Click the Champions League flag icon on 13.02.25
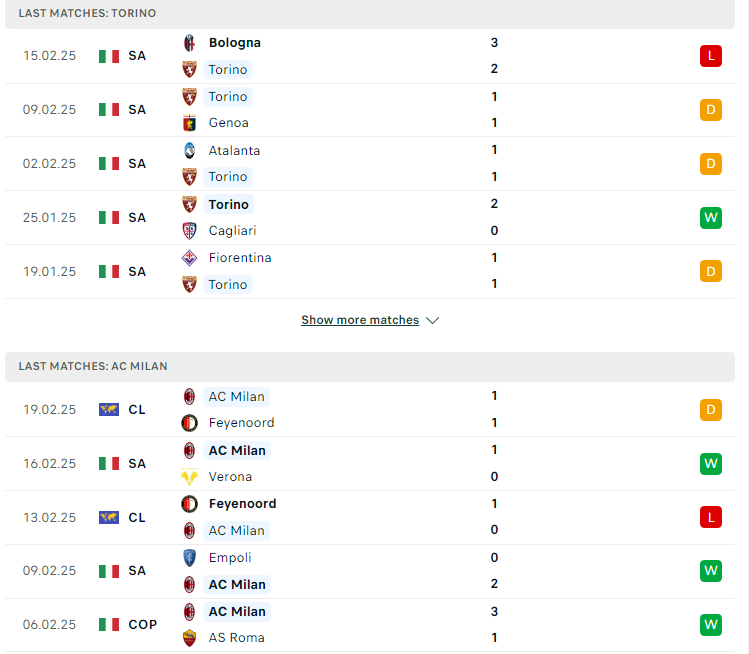 click(x=109, y=517)
